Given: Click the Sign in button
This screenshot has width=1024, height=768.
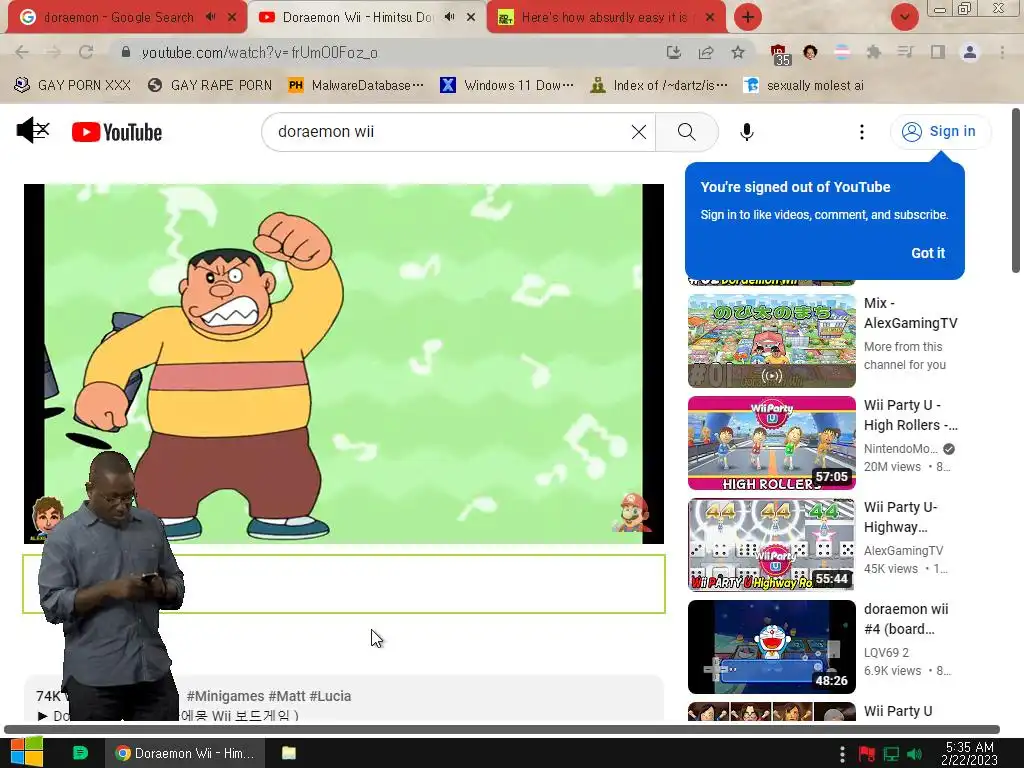Looking at the screenshot, I should pyautogui.click(x=940, y=131).
